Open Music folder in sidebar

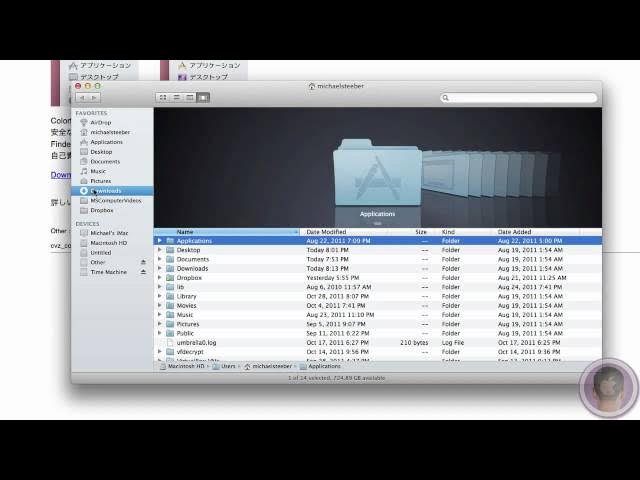(x=98, y=171)
